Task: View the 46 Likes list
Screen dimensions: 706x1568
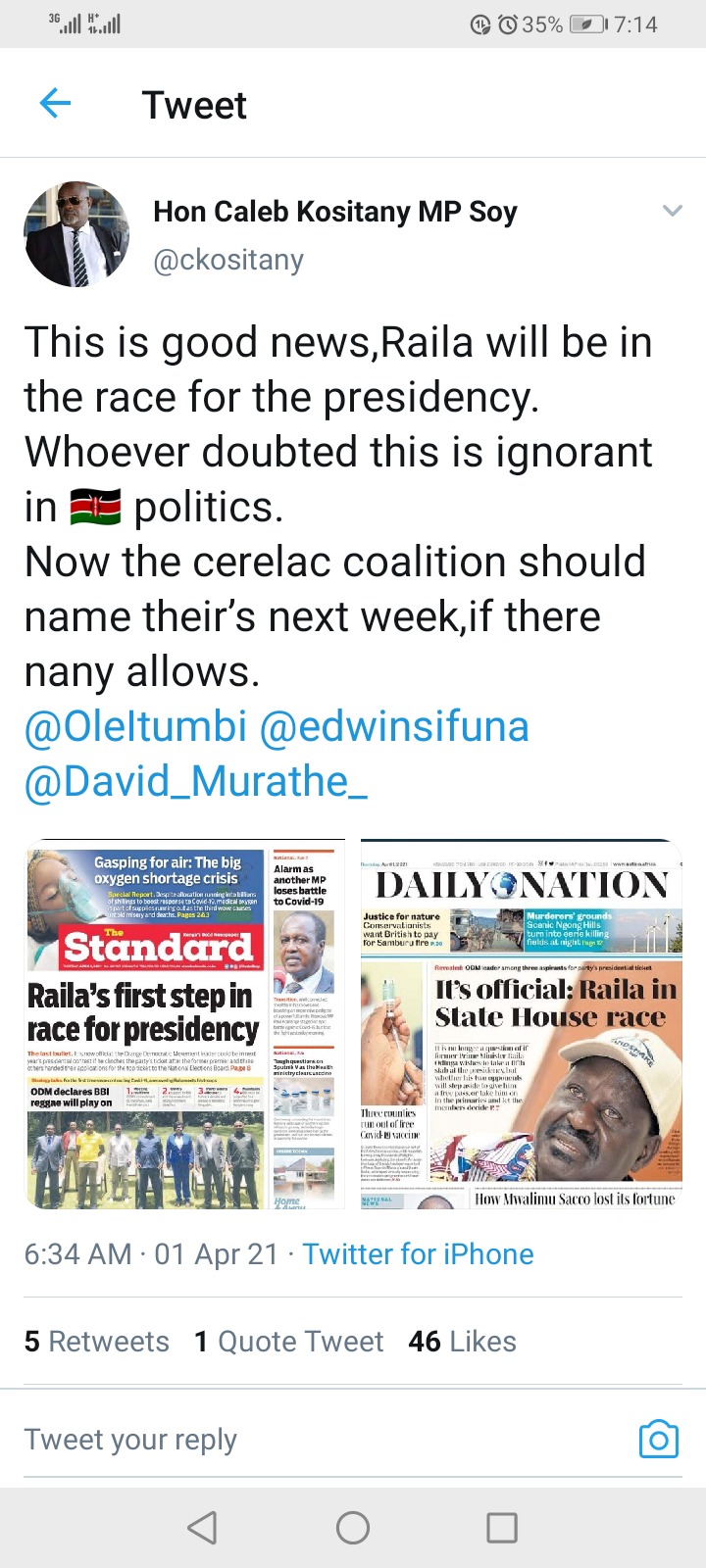Action: [x=463, y=1341]
